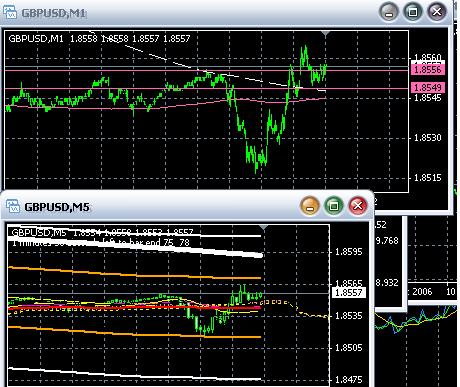Click the 9.768 value in background window
The width and height of the screenshot is (460, 387).
(387, 241)
